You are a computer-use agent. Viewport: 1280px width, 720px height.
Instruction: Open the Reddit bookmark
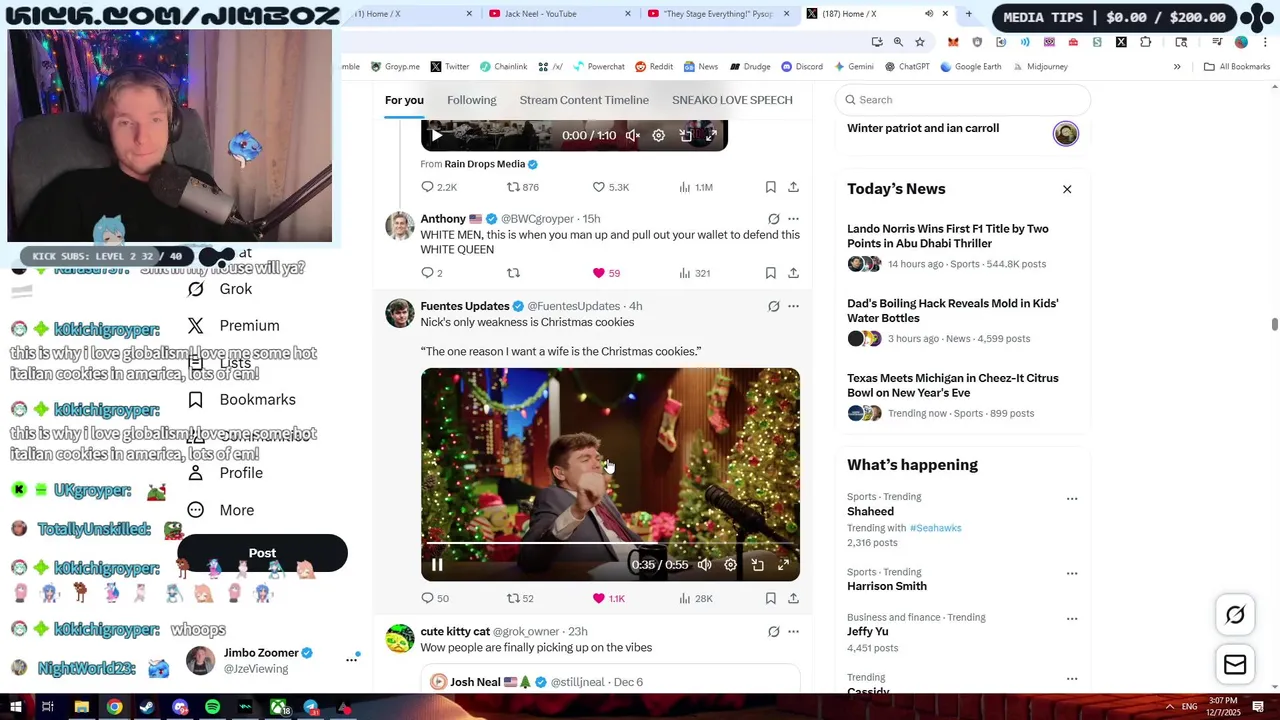click(x=654, y=67)
